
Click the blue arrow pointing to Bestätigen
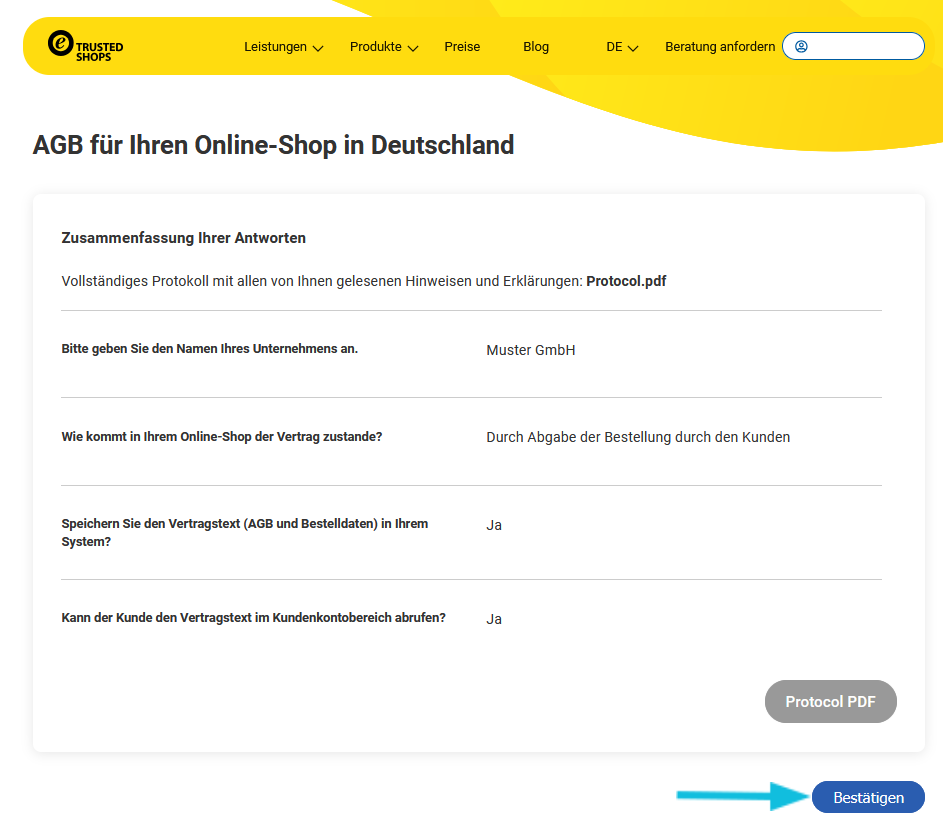pyautogui.click(x=742, y=796)
